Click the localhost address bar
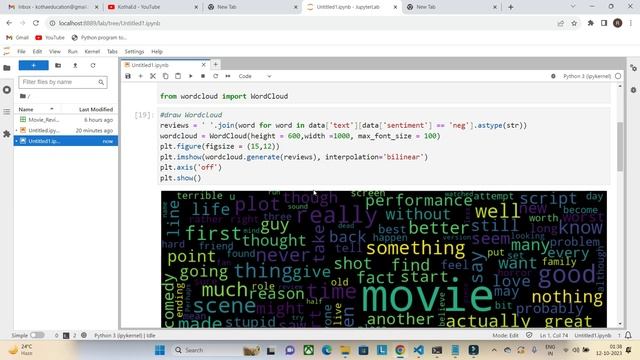 [x=302, y=23]
